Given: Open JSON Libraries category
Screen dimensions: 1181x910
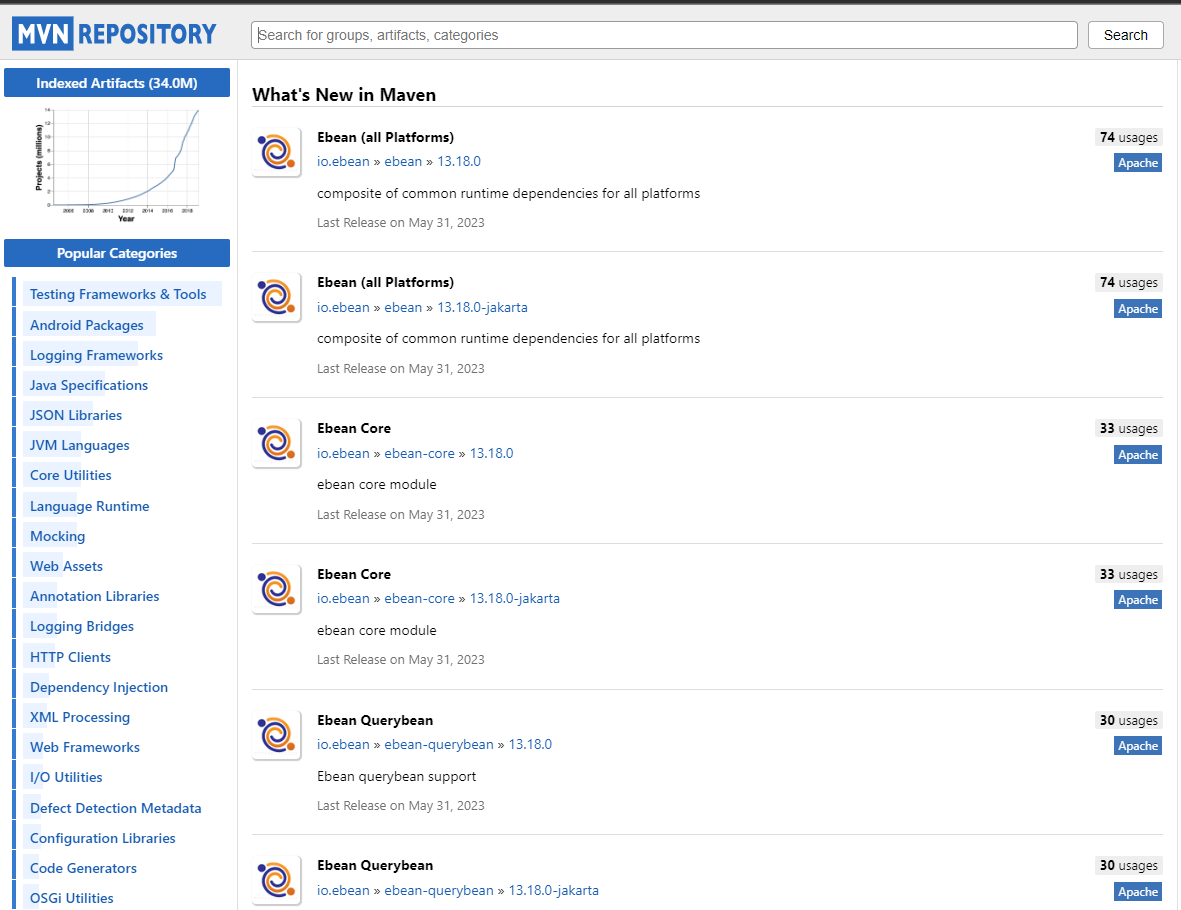Looking at the screenshot, I should click(x=76, y=415).
